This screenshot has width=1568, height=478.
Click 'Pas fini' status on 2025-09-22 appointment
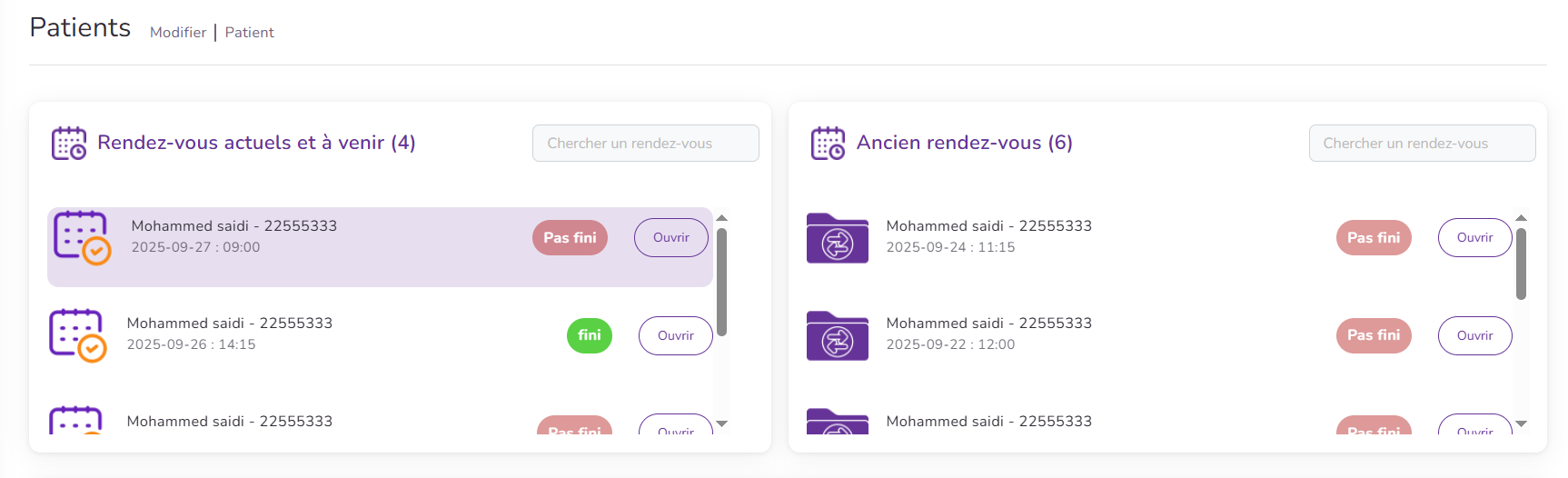(x=1373, y=335)
